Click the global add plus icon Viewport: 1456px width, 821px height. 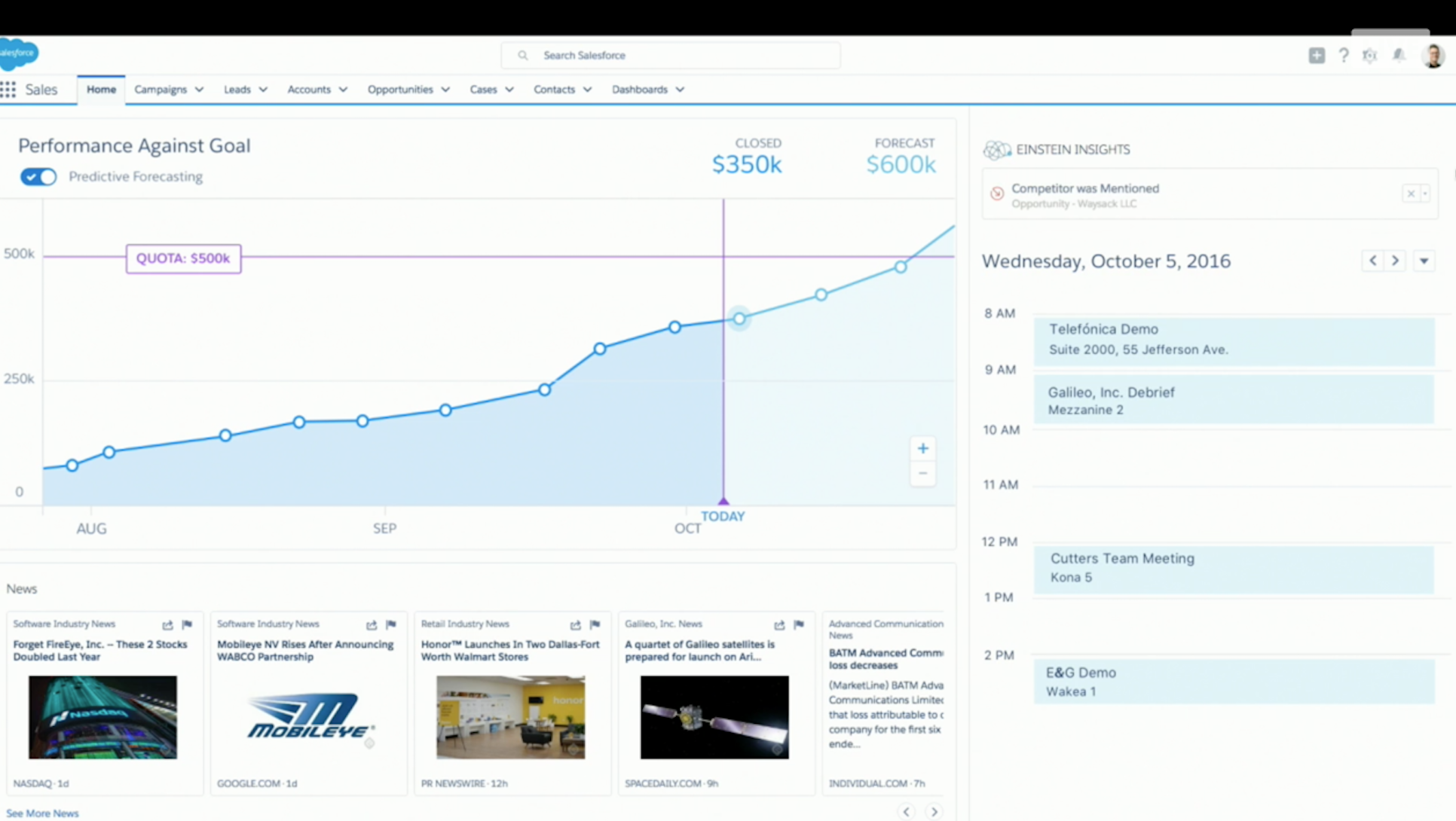pos(1317,55)
